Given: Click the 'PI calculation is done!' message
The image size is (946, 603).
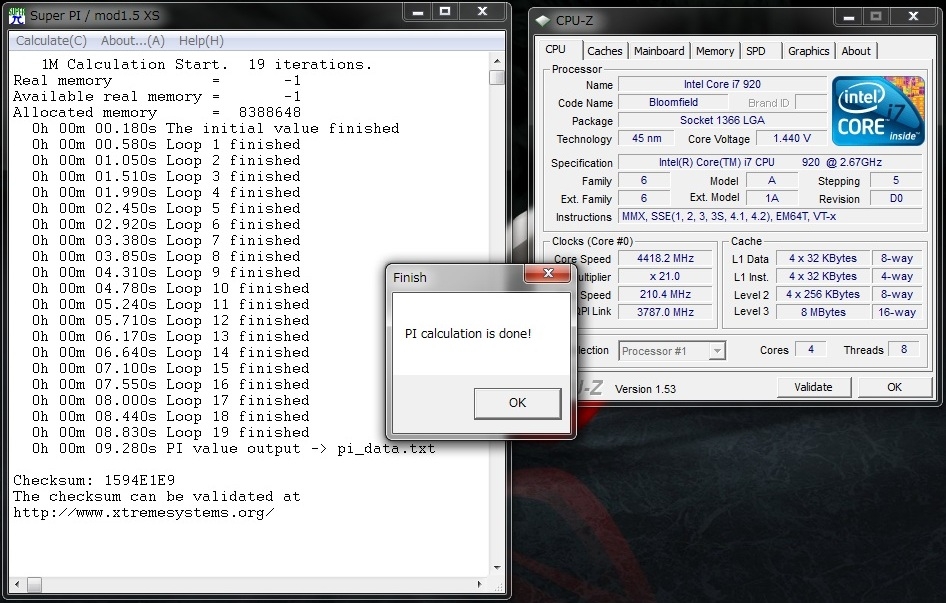Looking at the screenshot, I should tap(468, 334).
